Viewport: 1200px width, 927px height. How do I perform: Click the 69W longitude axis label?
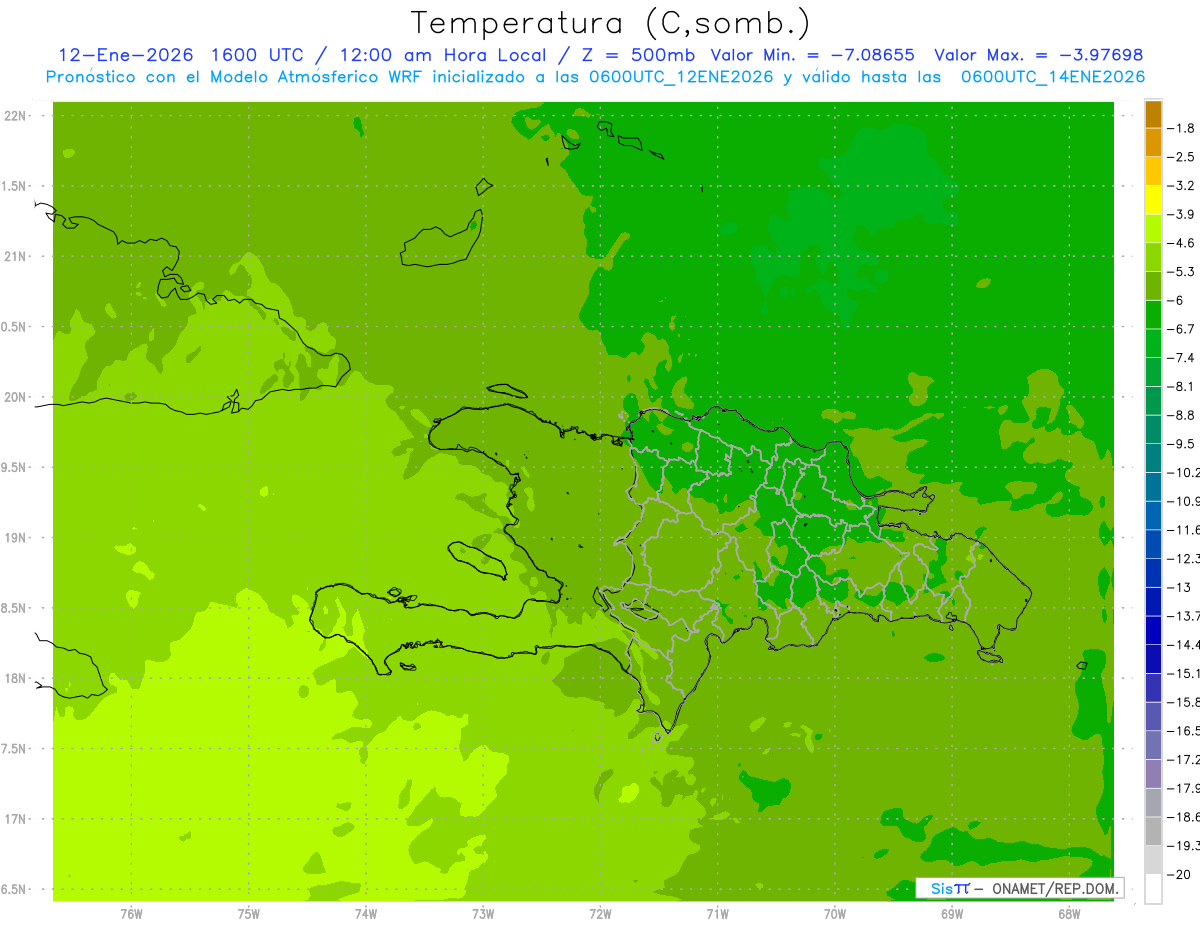coord(951,914)
